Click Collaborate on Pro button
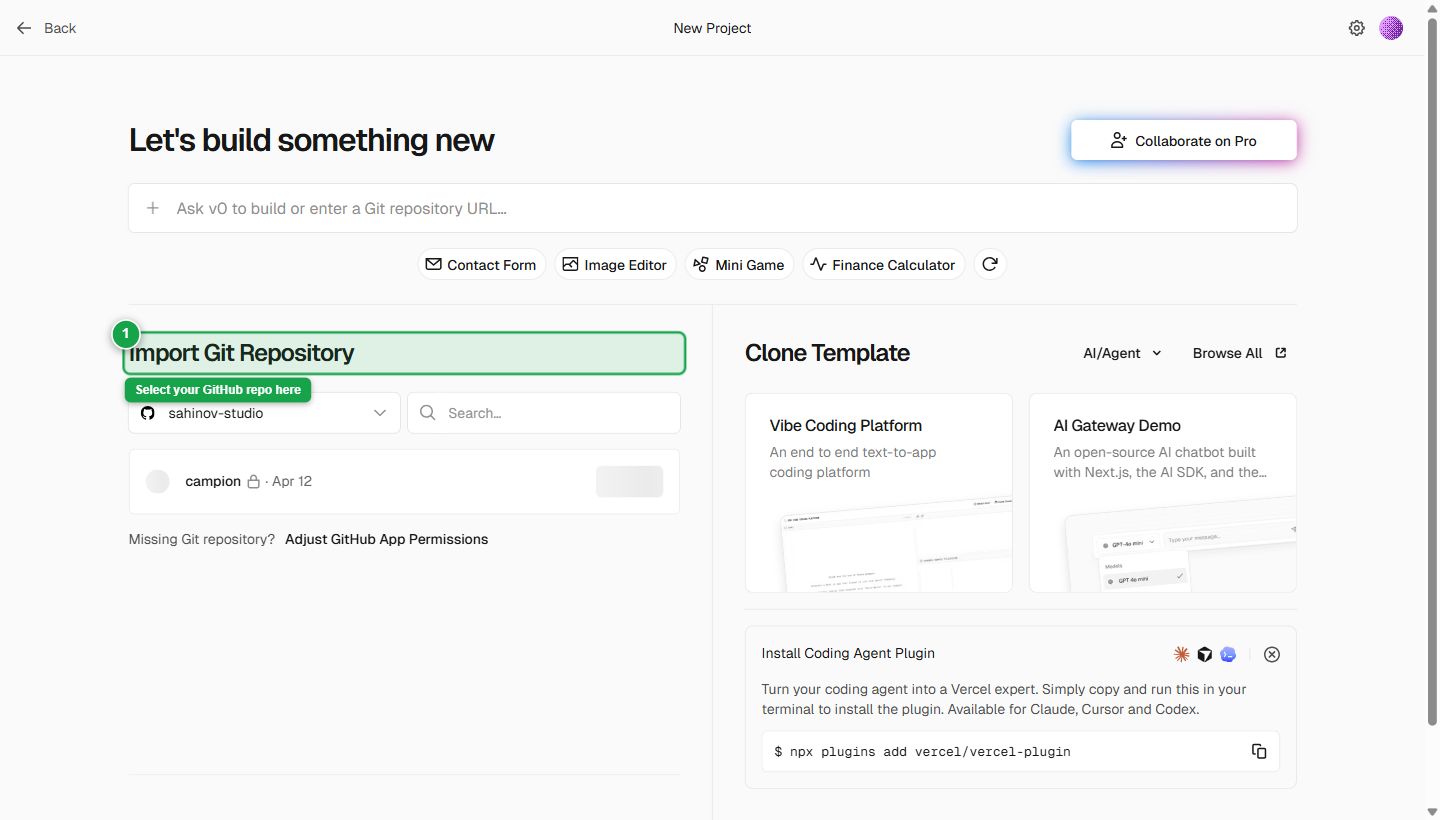1440x820 pixels. (x=1184, y=141)
